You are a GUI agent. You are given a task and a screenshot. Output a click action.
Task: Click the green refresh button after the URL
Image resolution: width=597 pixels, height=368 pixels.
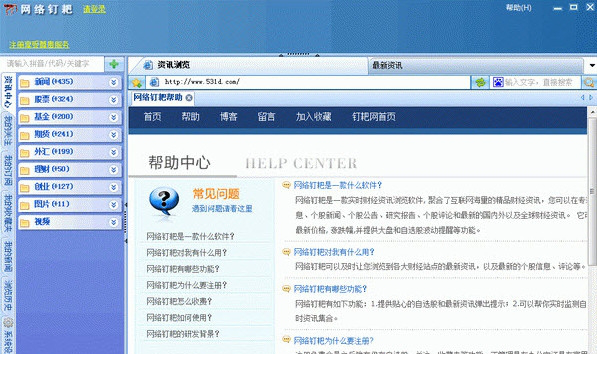click(480, 82)
